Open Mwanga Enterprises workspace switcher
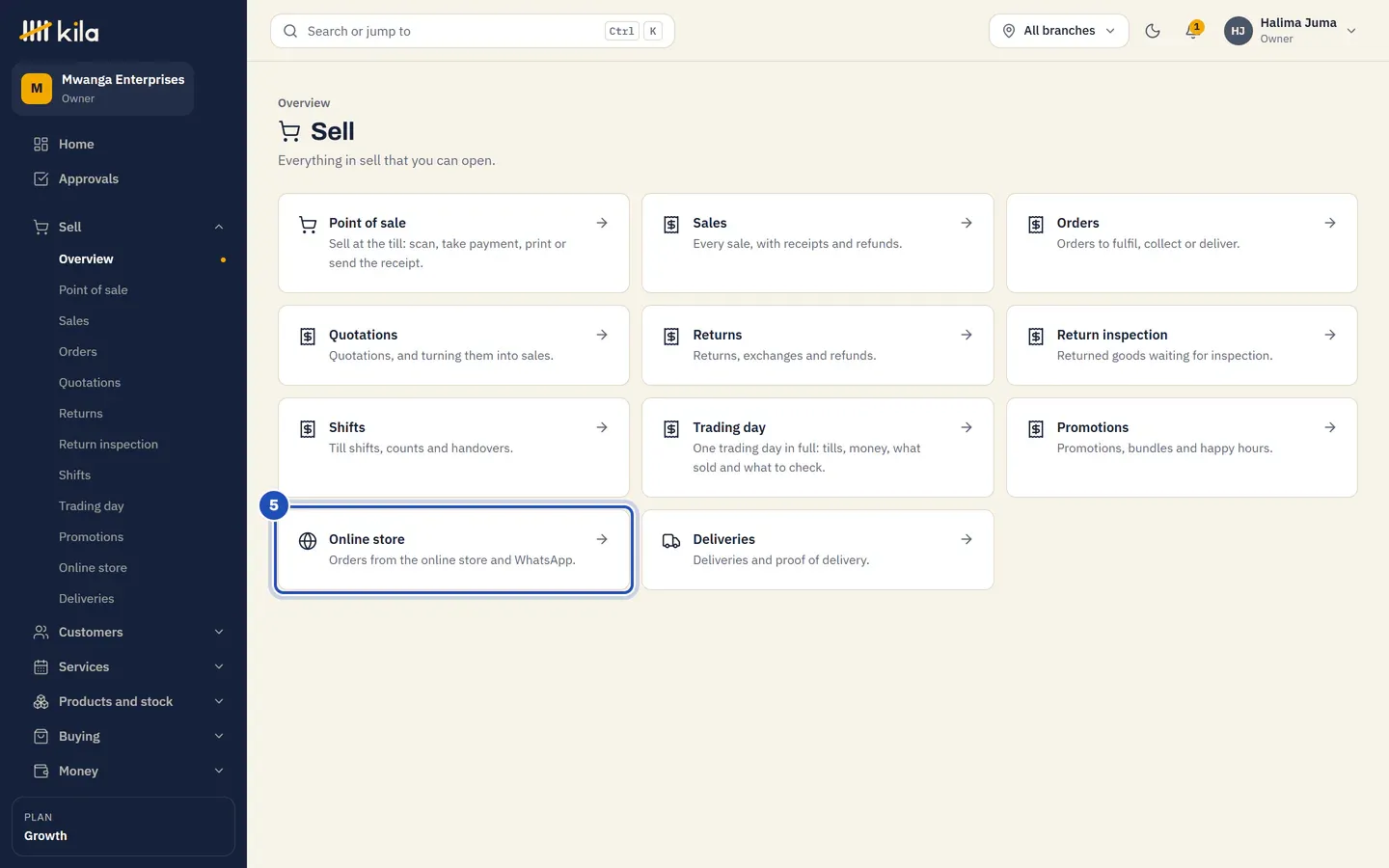 click(x=103, y=89)
